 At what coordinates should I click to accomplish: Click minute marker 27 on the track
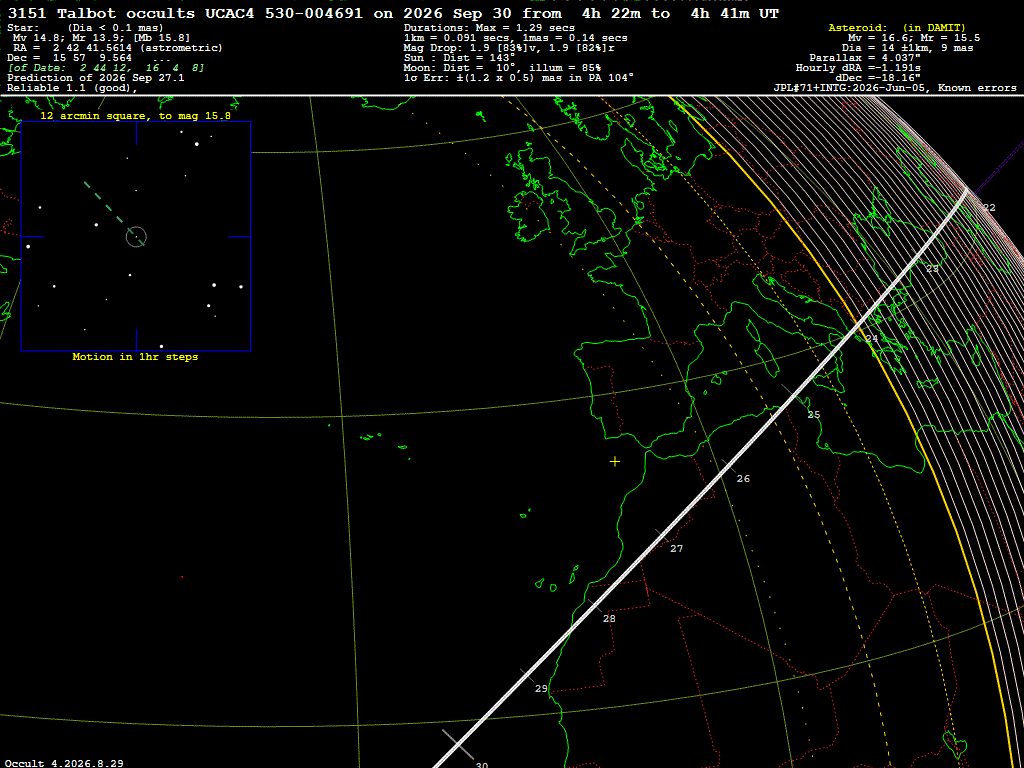pyautogui.click(x=677, y=549)
